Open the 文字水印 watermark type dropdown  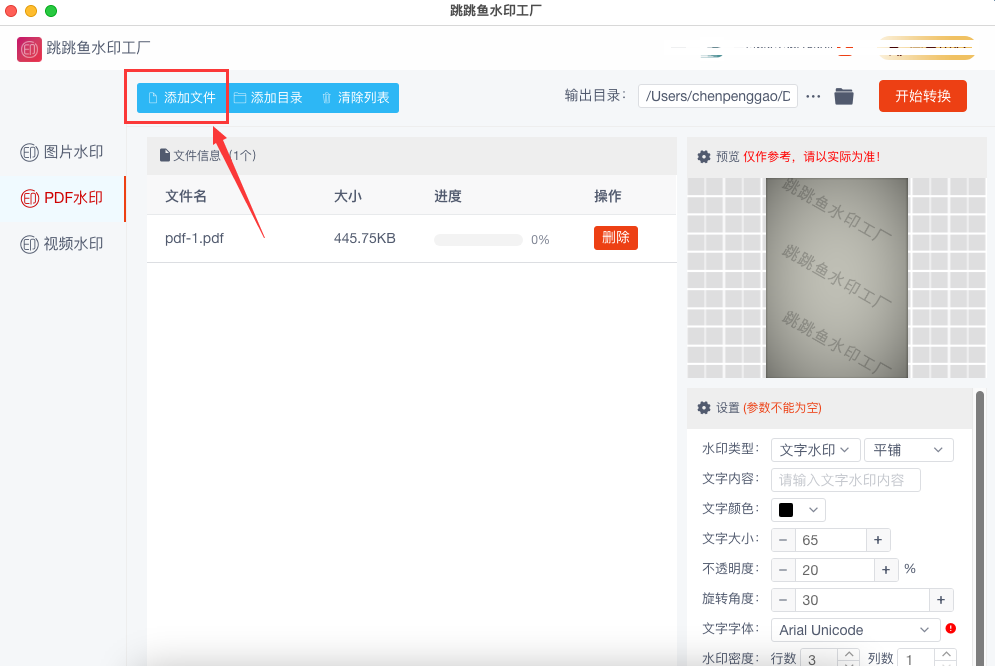tap(816, 450)
